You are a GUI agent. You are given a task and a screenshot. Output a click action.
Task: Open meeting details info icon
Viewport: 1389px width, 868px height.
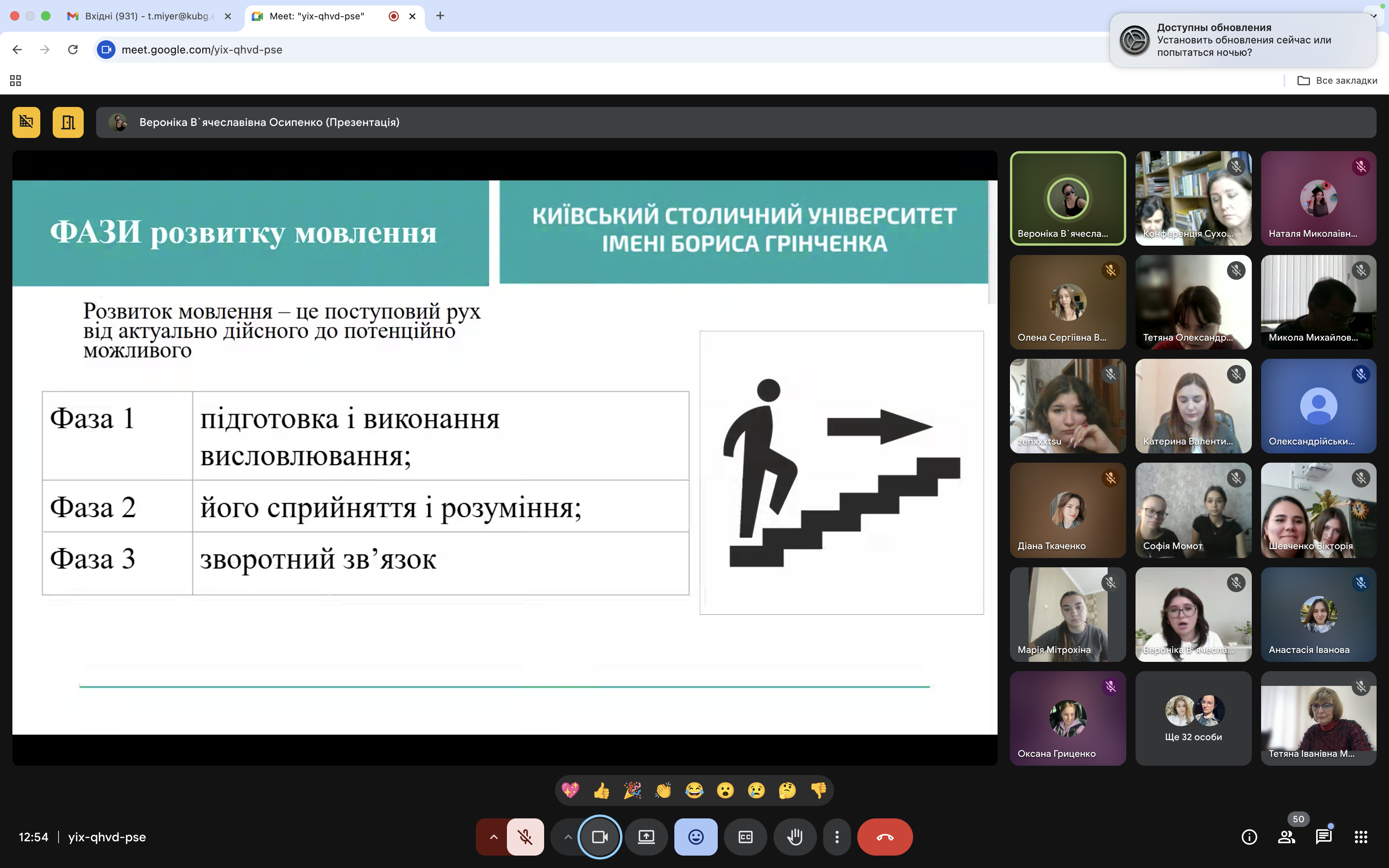1249,837
